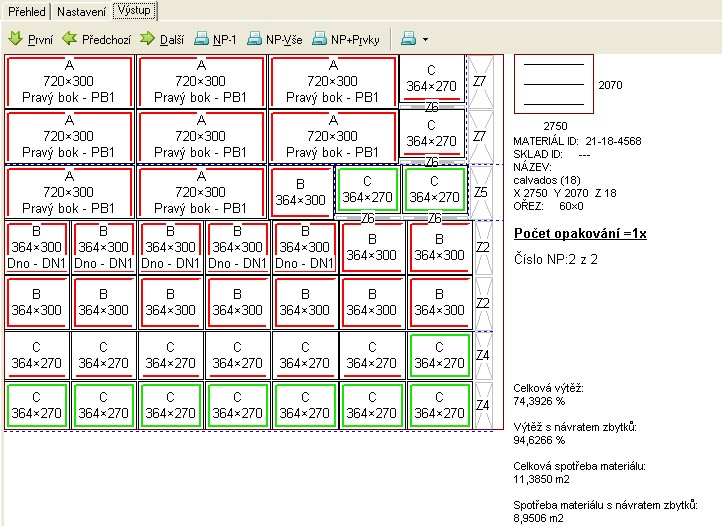722x526 pixels.
Task: Click the 'Počet opakování =1x' text
Action: click(580, 234)
